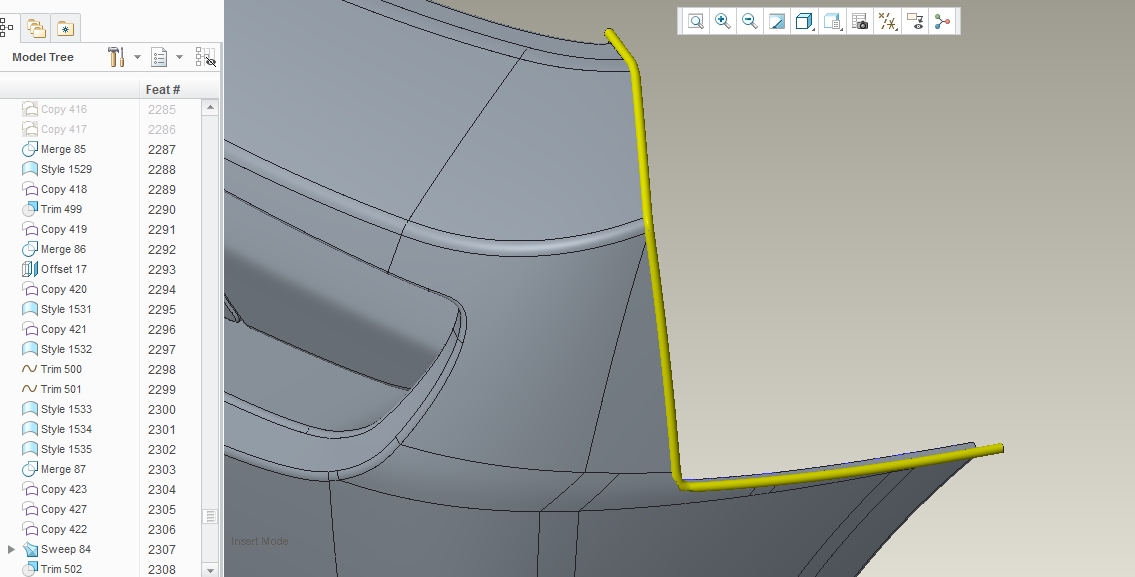Viewport: 1135px width, 577px height.
Task: Click the Zoom In magnifier icon
Action: tap(722, 21)
